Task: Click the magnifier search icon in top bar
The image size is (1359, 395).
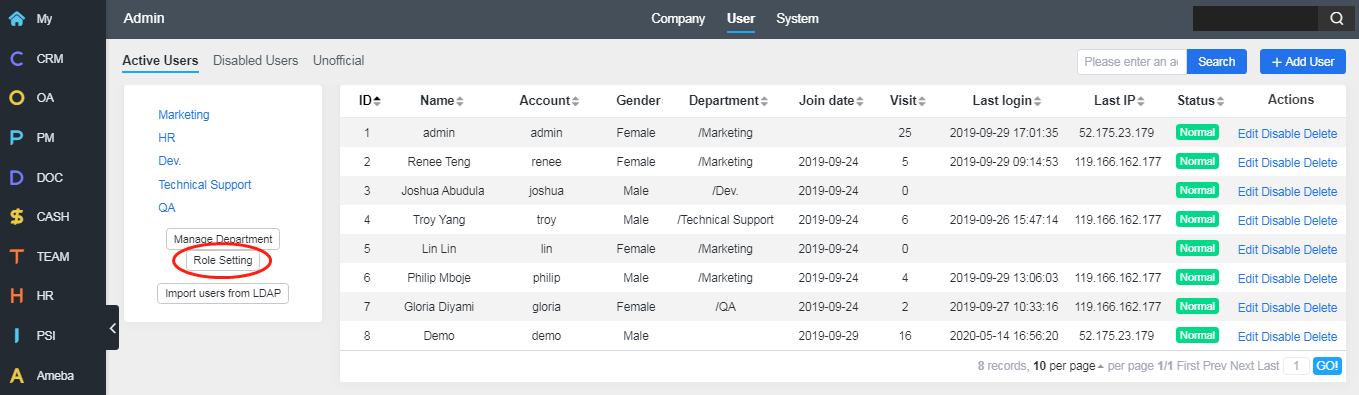Action: tap(1336, 18)
